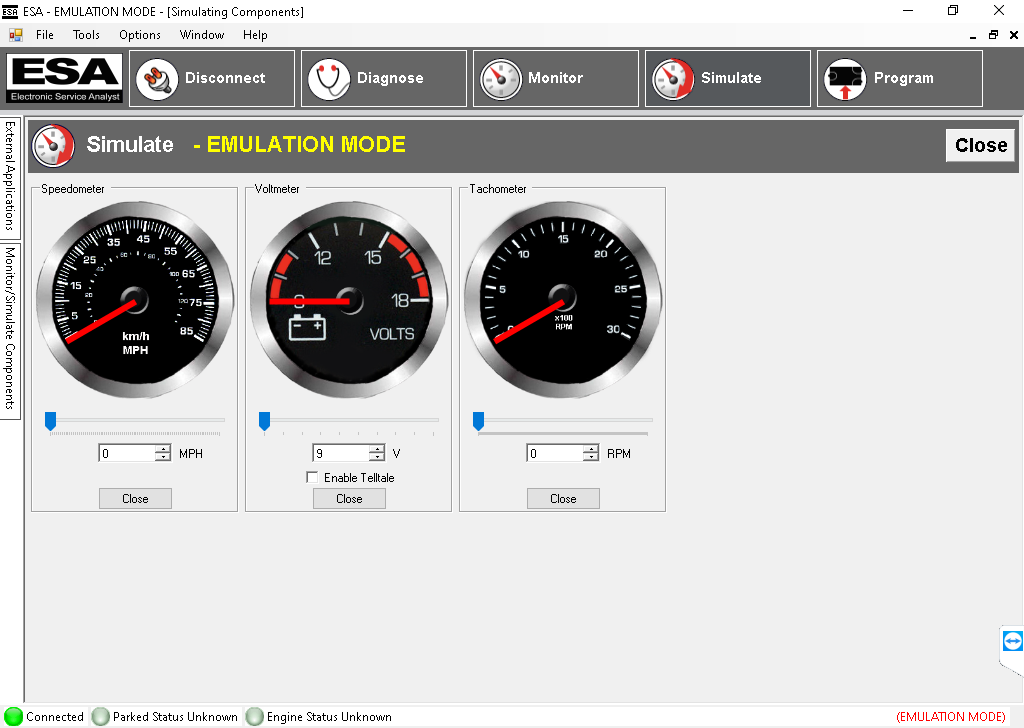Image resolution: width=1024 pixels, height=728 pixels.
Task: Click the ESA Electronic Service Analyst logo
Action: [x=65, y=78]
